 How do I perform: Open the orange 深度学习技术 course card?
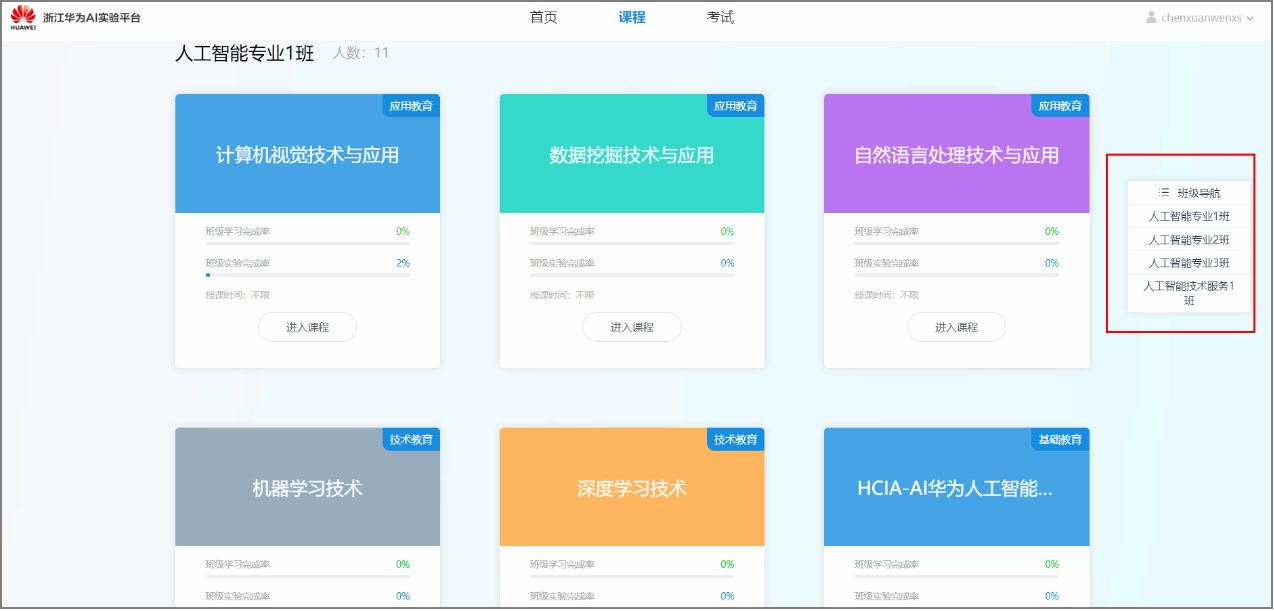click(x=632, y=487)
